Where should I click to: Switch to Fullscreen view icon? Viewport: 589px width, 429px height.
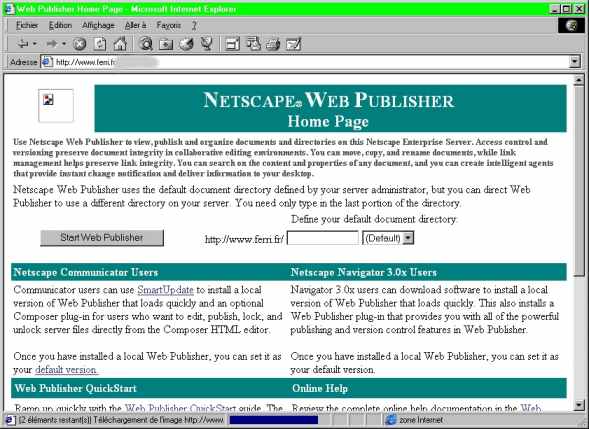232,44
